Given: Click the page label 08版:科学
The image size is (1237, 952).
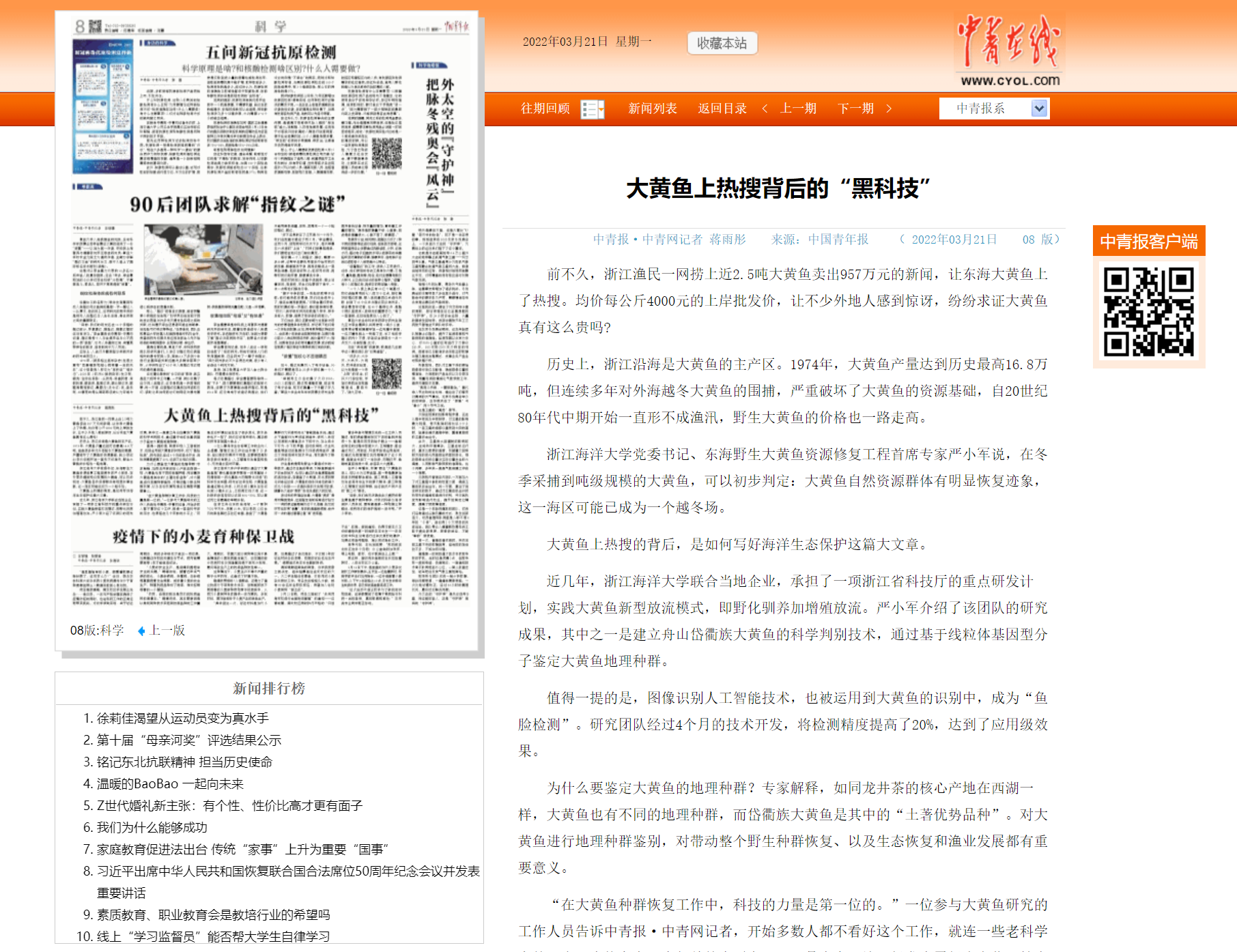Looking at the screenshot, I should click(96, 631).
